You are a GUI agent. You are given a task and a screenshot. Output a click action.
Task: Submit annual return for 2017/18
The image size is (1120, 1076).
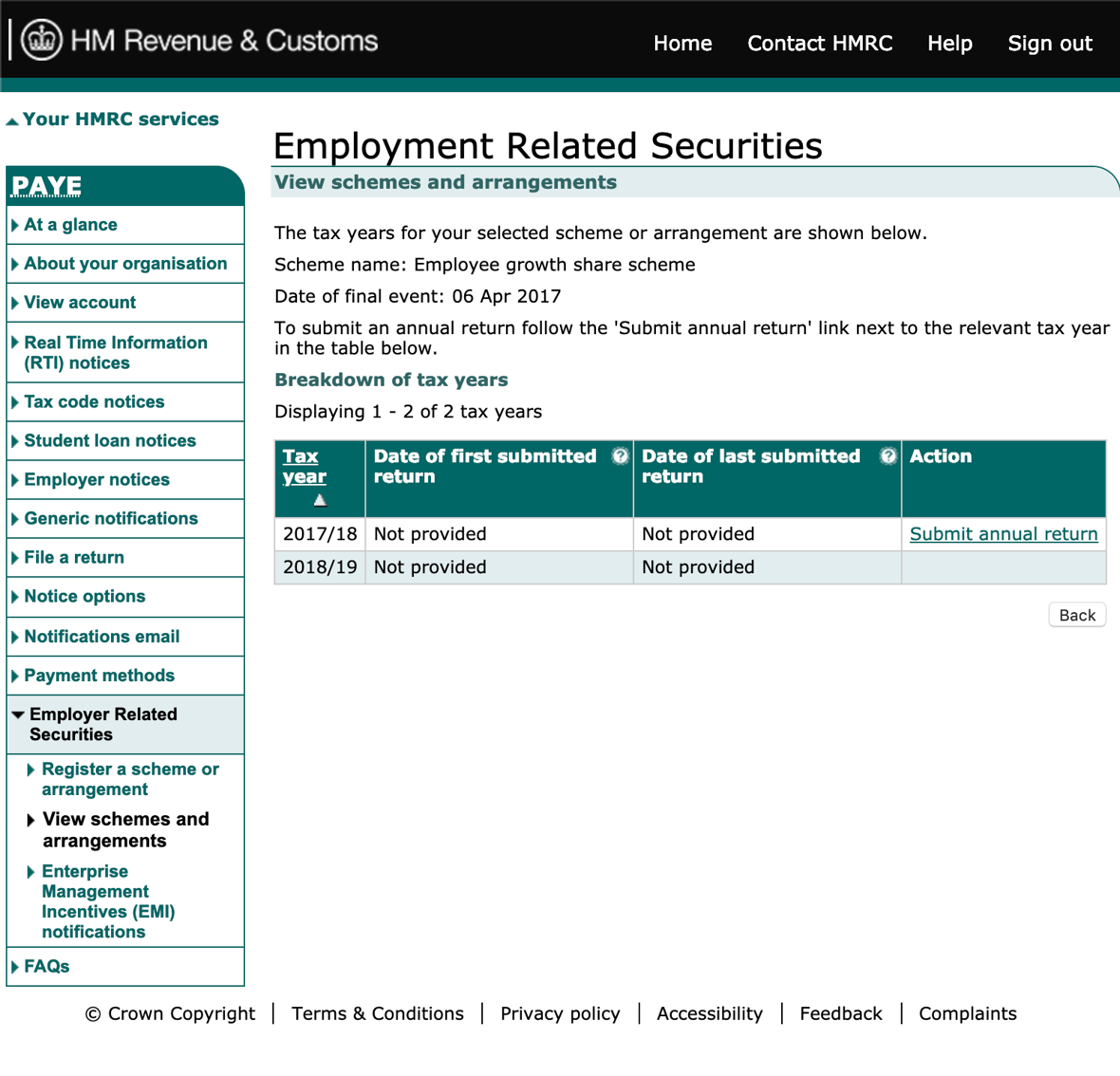point(1003,534)
